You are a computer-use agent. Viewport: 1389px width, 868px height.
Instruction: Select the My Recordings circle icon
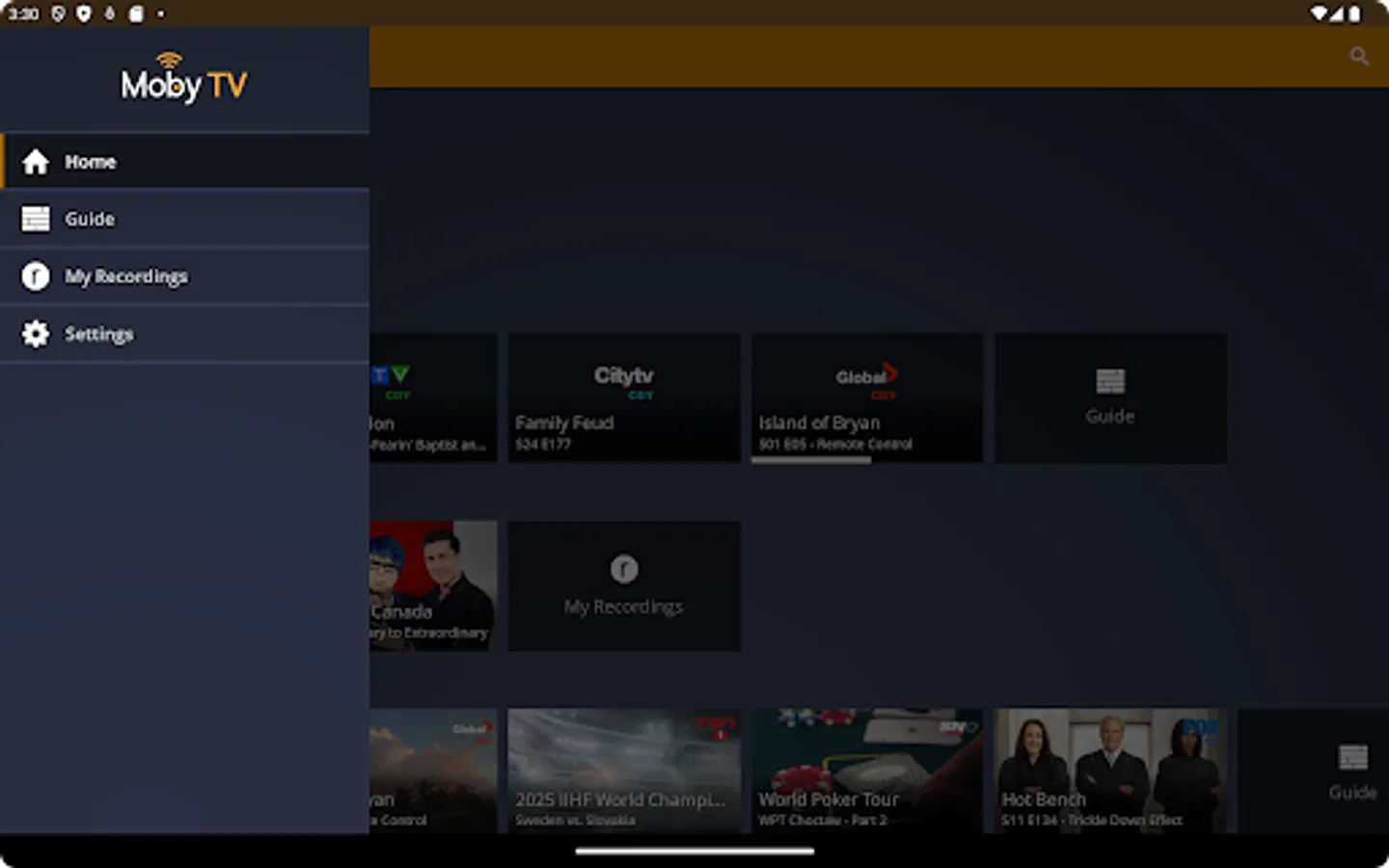35,276
